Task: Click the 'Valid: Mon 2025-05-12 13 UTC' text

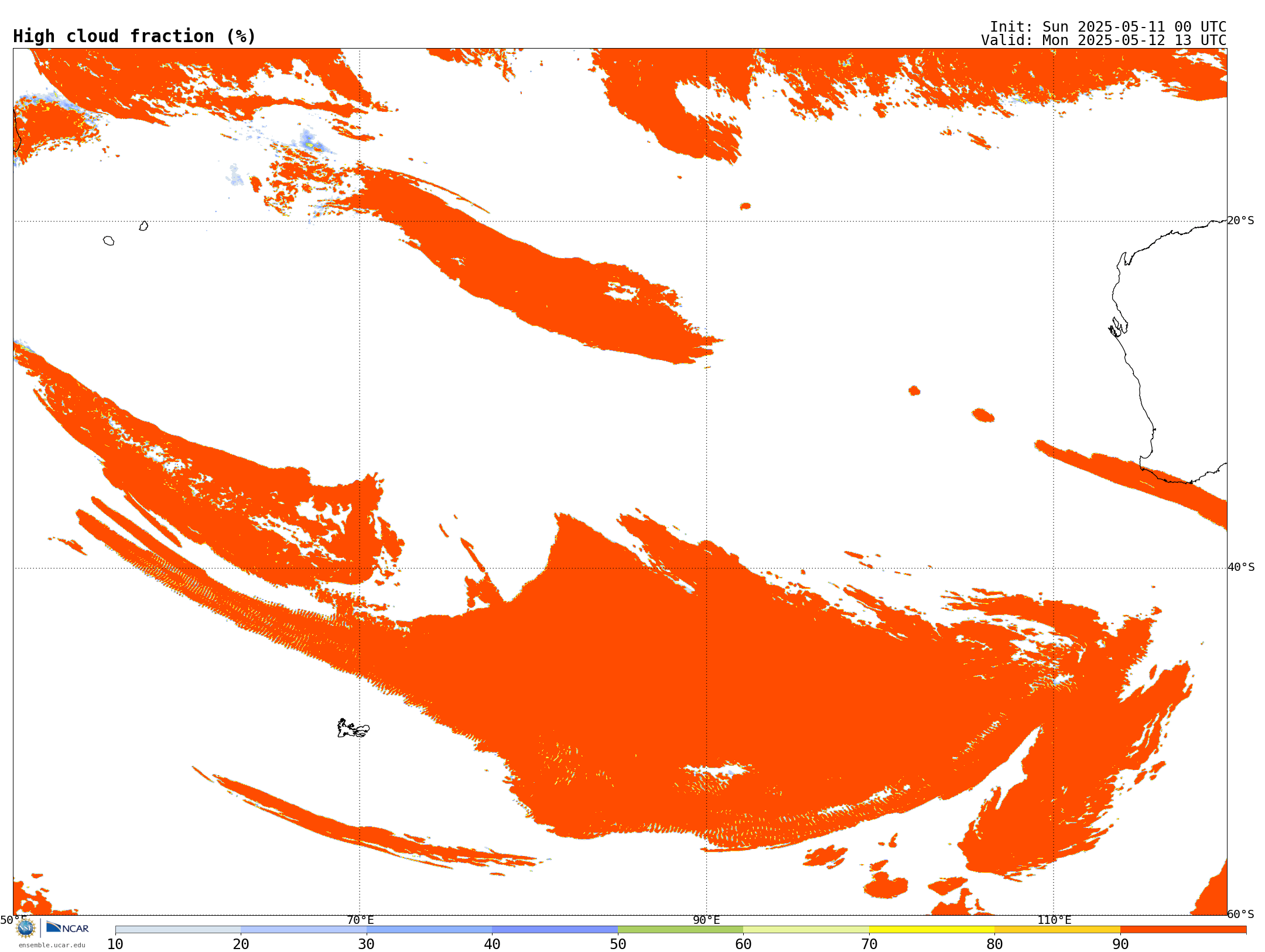Action: 1104,40
